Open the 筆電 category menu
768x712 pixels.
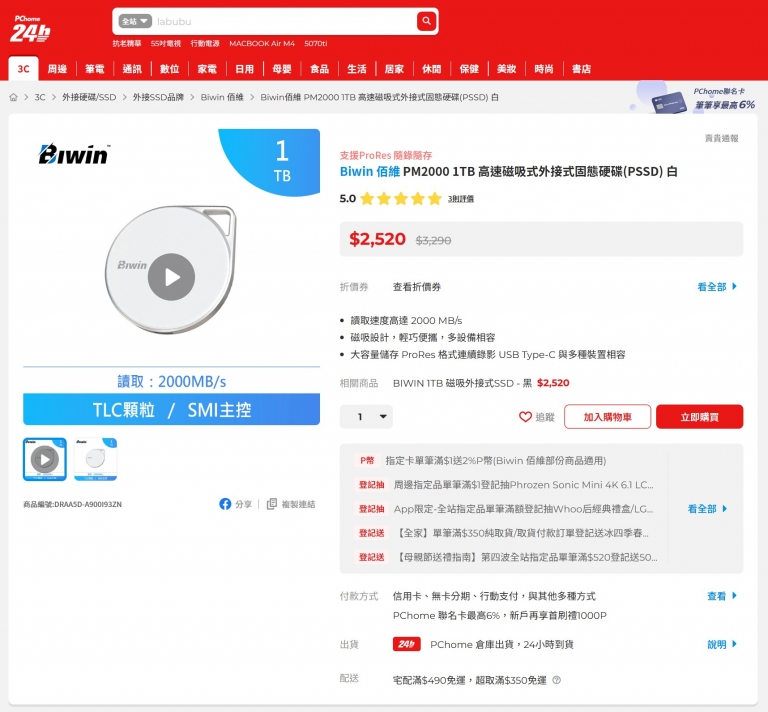[95, 69]
